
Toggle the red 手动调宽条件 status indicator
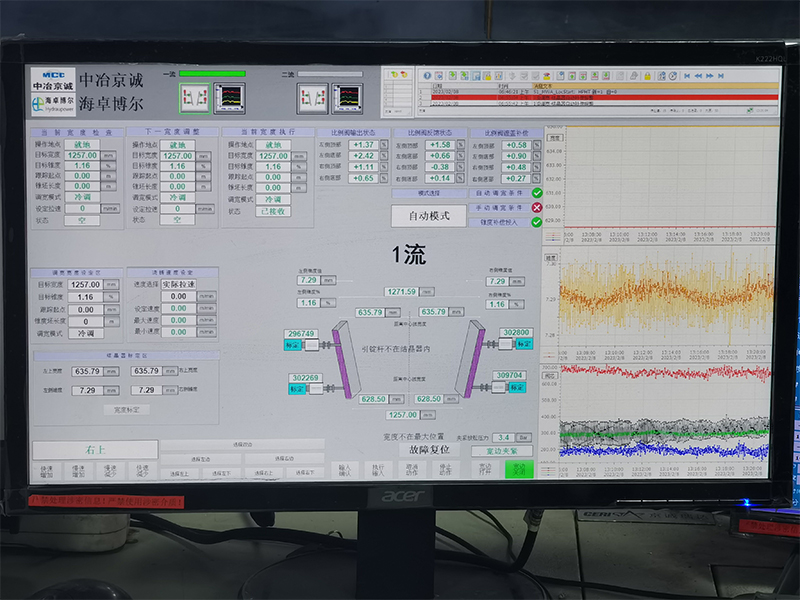pyautogui.click(x=537, y=208)
